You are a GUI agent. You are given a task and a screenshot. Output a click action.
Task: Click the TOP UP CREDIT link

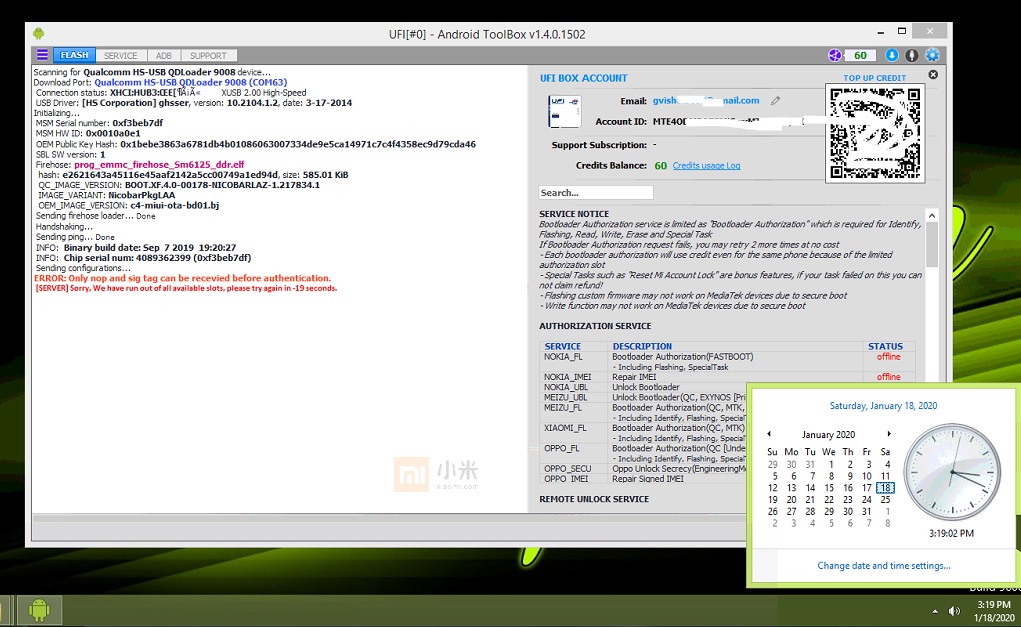click(874, 77)
